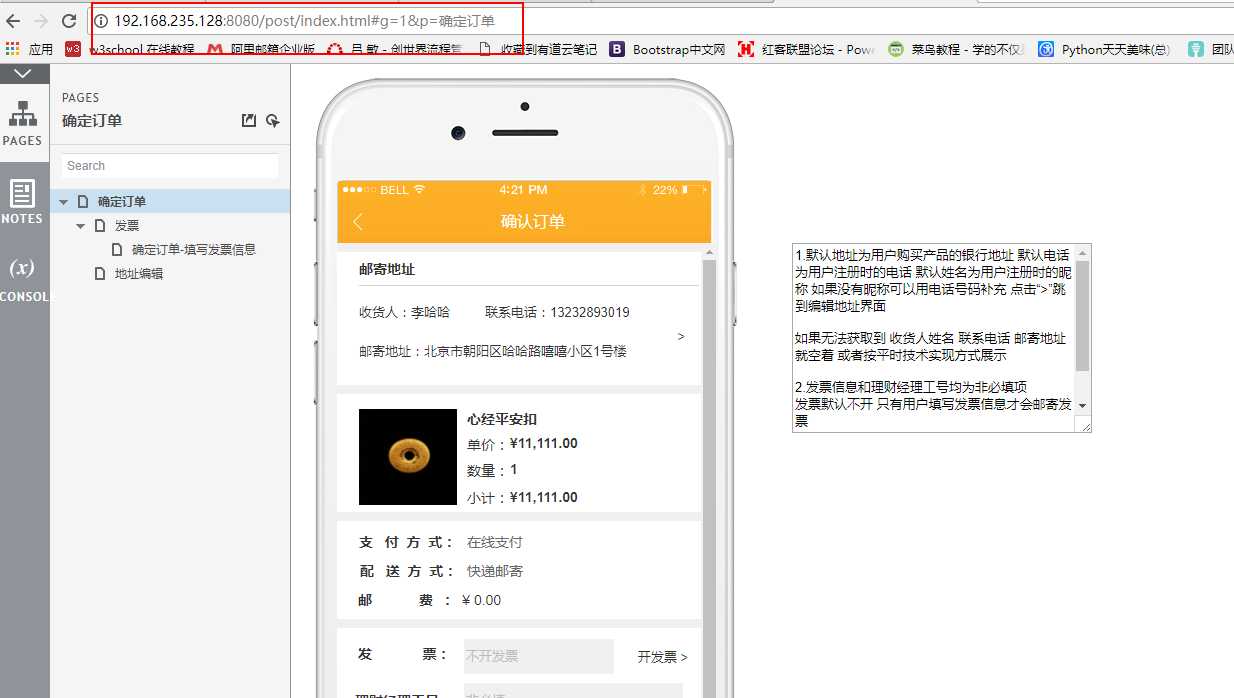The height and width of the screenshot is (698, 1234).
Task: Click the page icon beside 发票
Action: (x=100, y=226)
